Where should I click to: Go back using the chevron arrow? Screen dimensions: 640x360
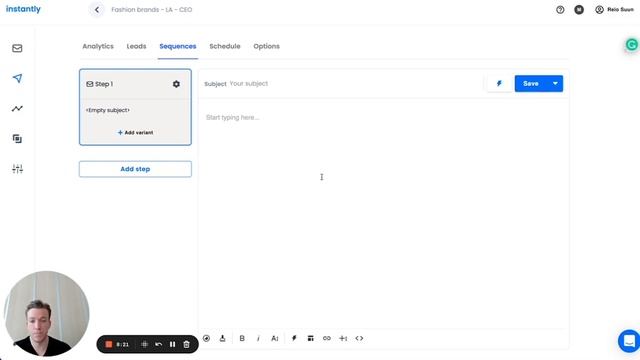97,10
